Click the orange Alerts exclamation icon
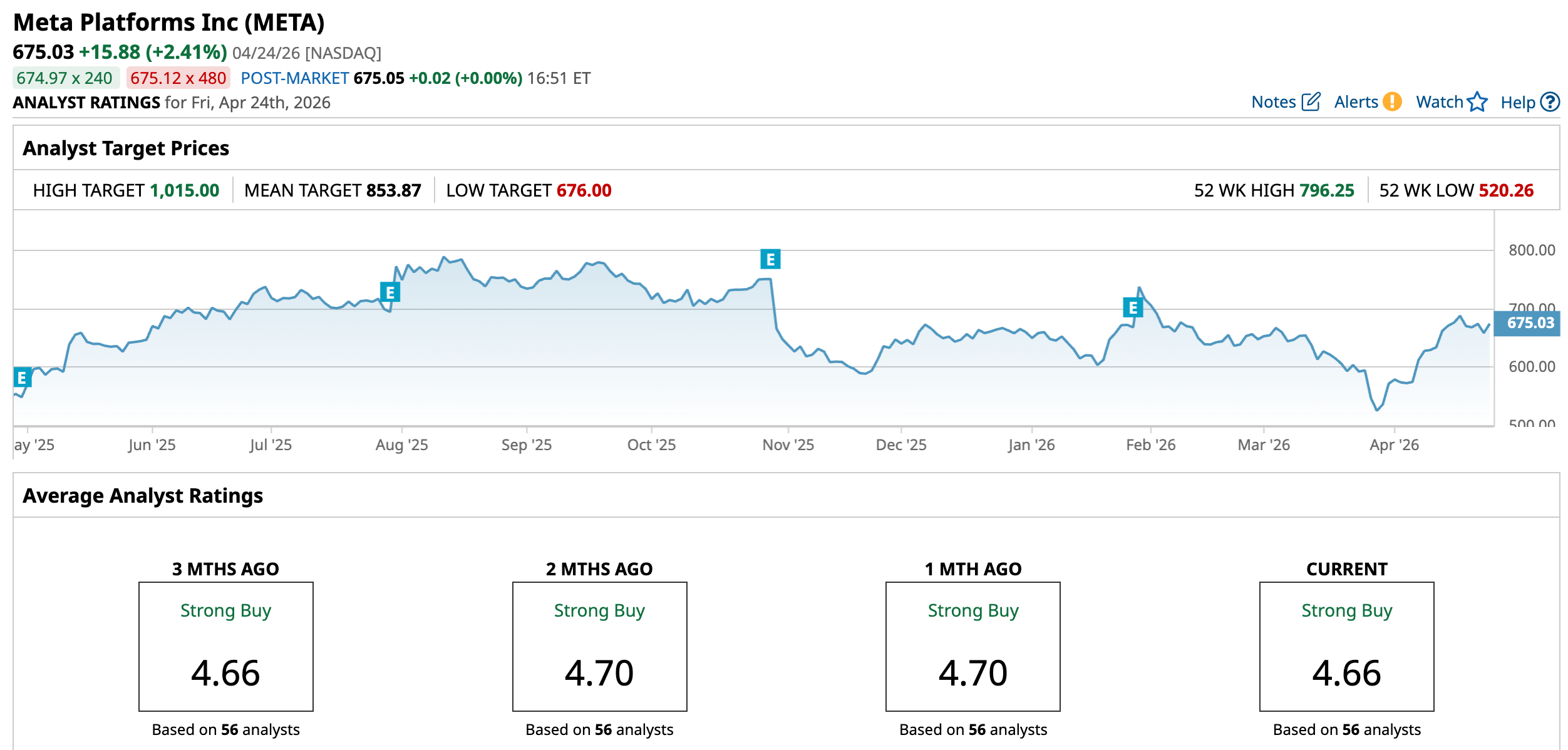1568x750 pixels. tap(1392, 101)
